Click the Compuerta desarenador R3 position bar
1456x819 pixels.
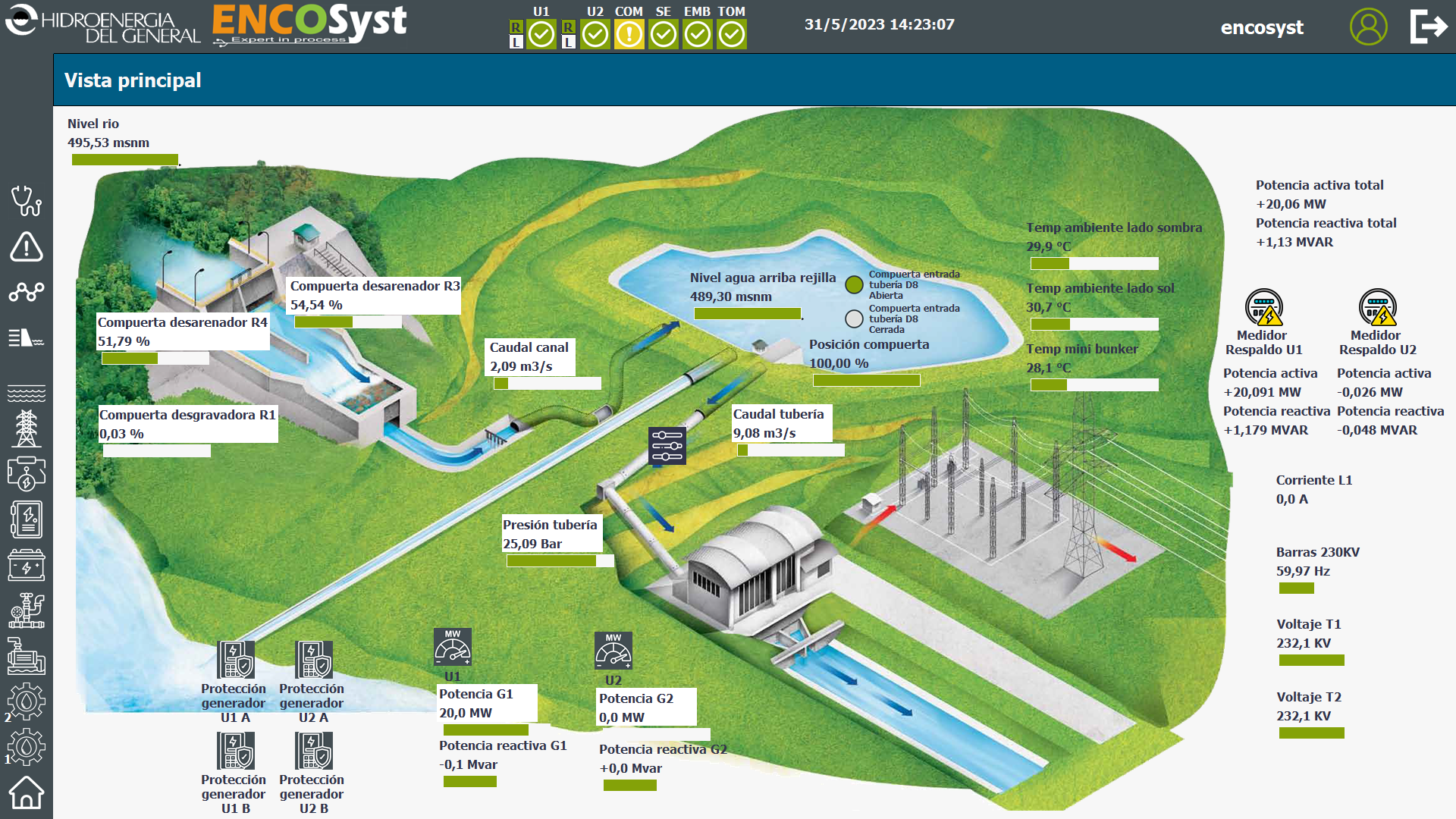pyautogui.click(x=348, y=322)
